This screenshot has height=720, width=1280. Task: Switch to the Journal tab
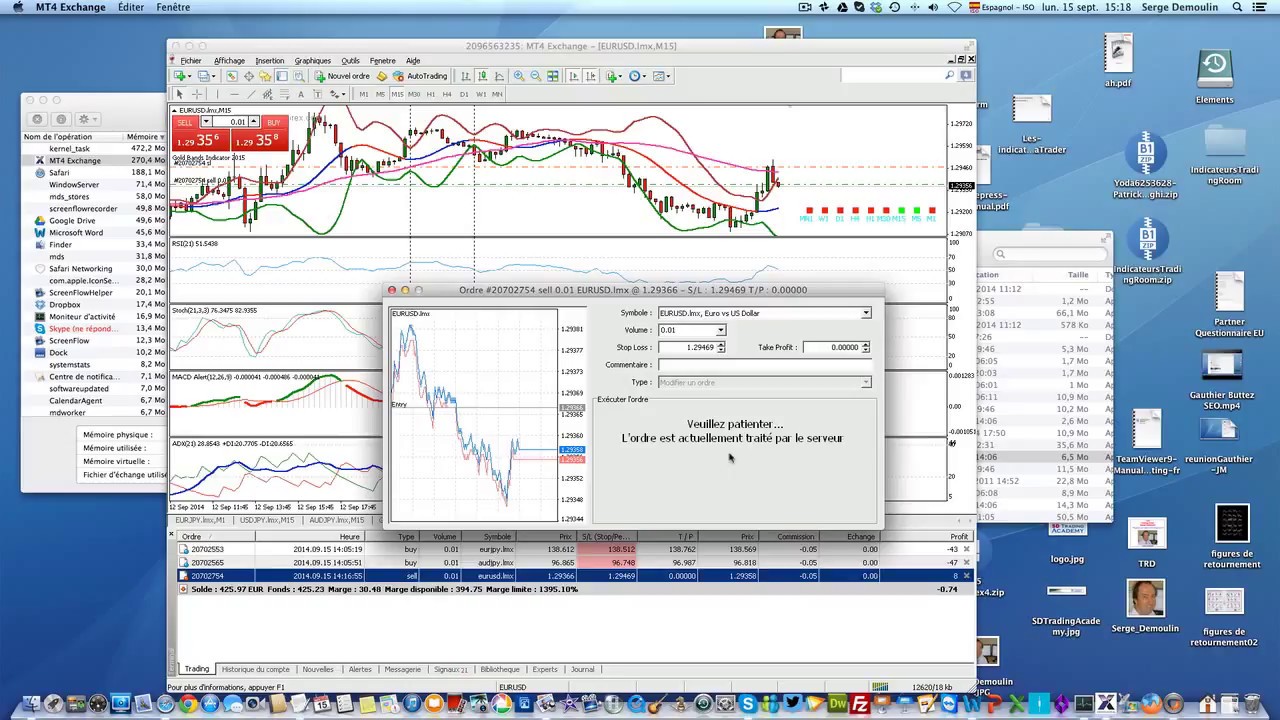pos(582,669)
